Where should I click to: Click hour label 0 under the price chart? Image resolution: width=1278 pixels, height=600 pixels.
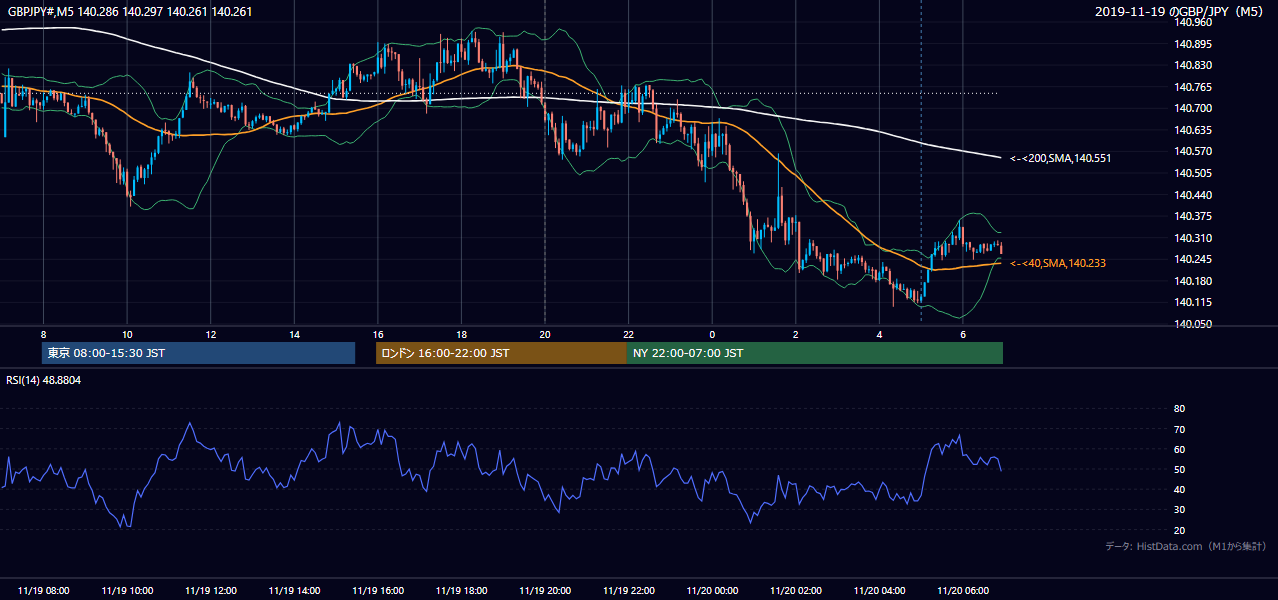coord(712,334)
